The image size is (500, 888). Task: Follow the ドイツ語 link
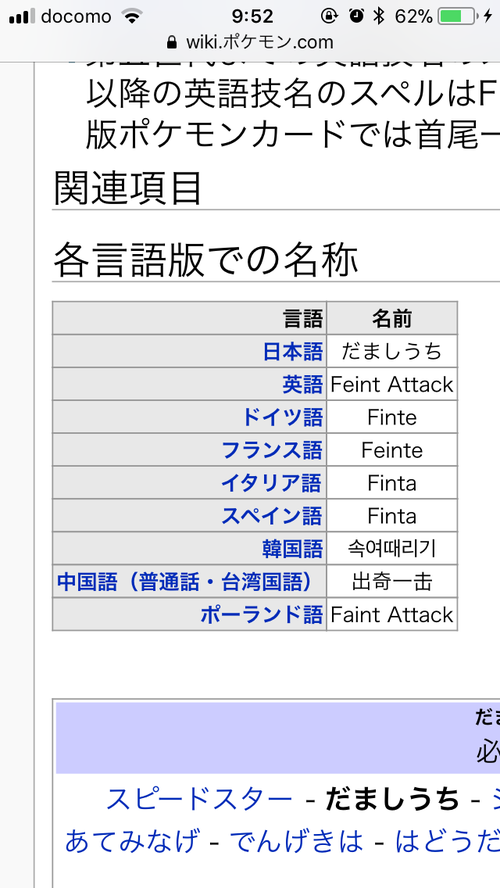(283, 417)
